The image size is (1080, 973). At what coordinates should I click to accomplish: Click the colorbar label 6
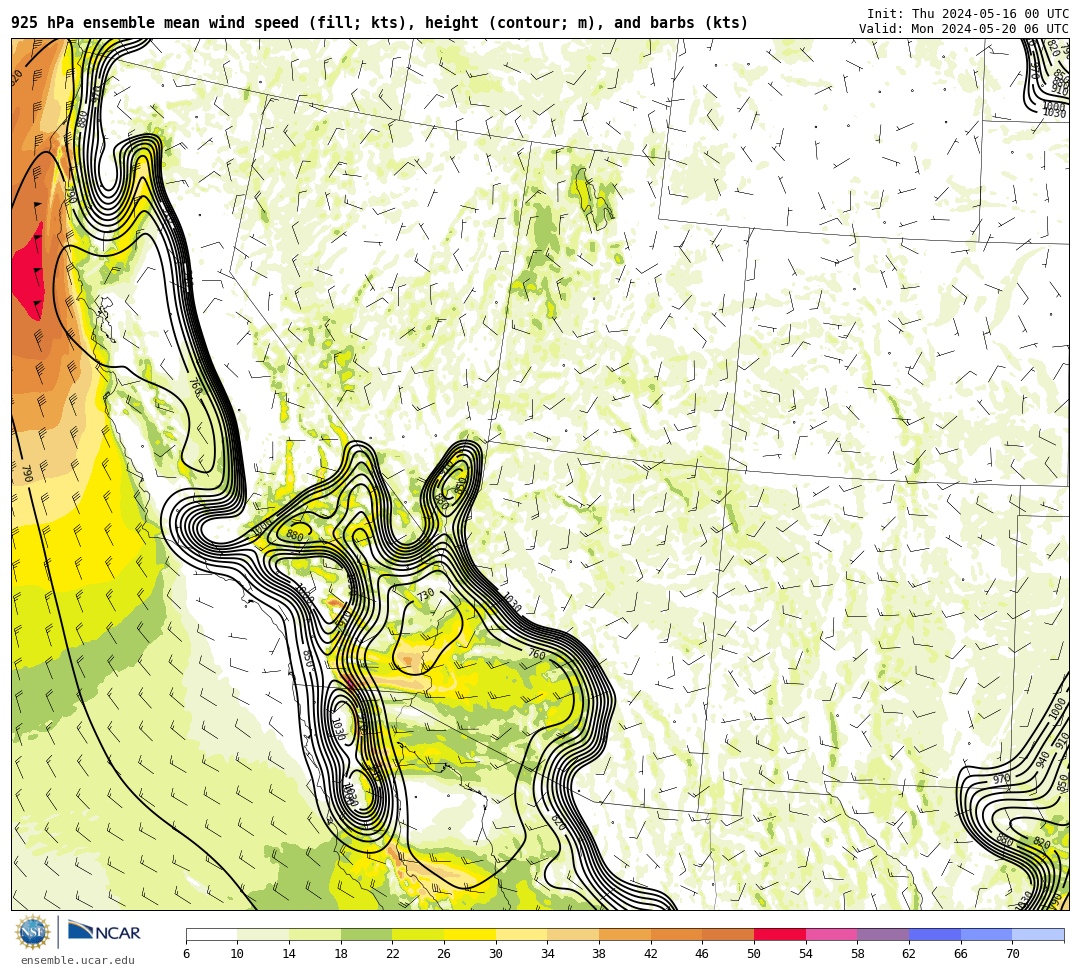tap(187, 954)
